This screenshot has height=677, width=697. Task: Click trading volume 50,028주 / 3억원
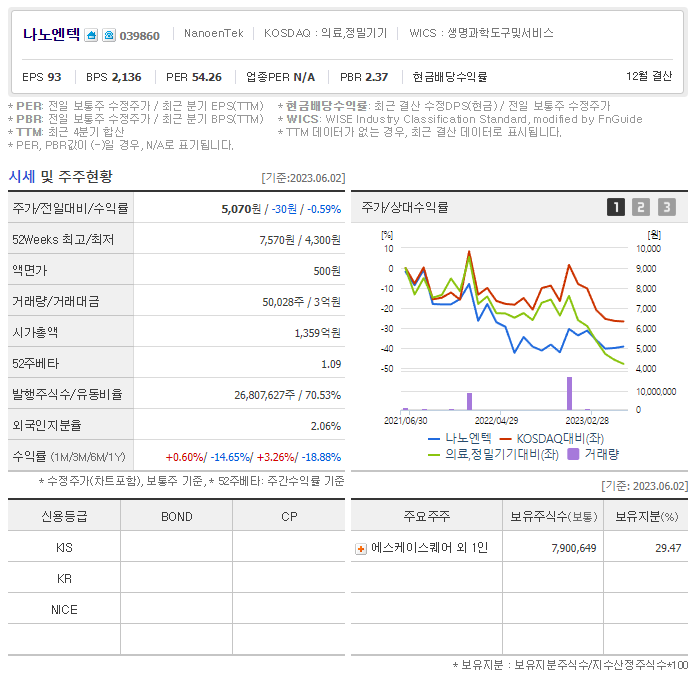(x=301, y=302)
